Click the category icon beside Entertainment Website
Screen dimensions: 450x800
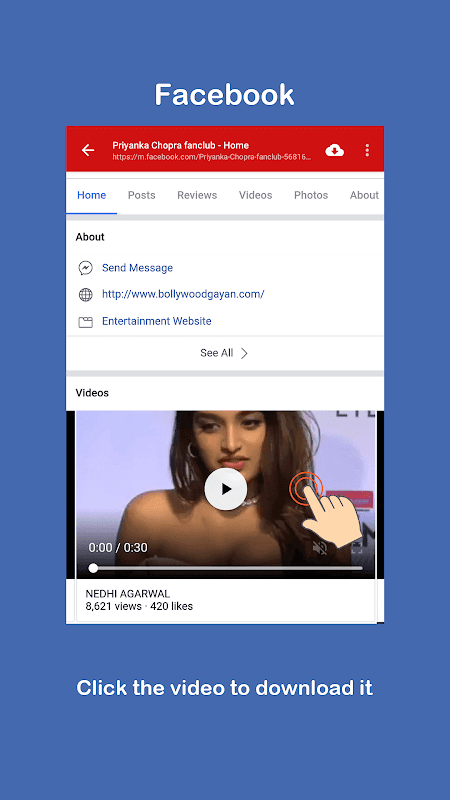pos(85,322)
